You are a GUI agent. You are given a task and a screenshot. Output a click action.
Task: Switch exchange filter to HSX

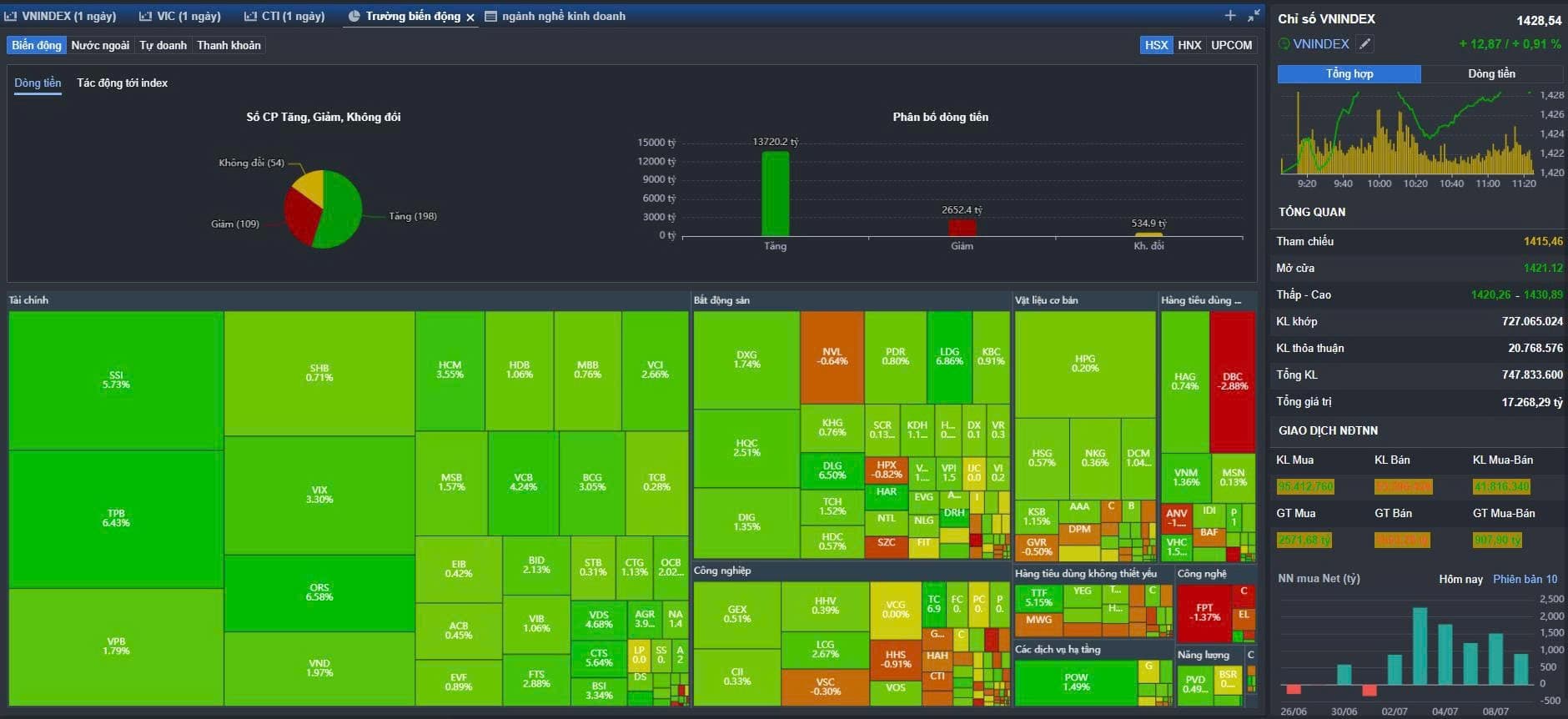click(1156, 45)
